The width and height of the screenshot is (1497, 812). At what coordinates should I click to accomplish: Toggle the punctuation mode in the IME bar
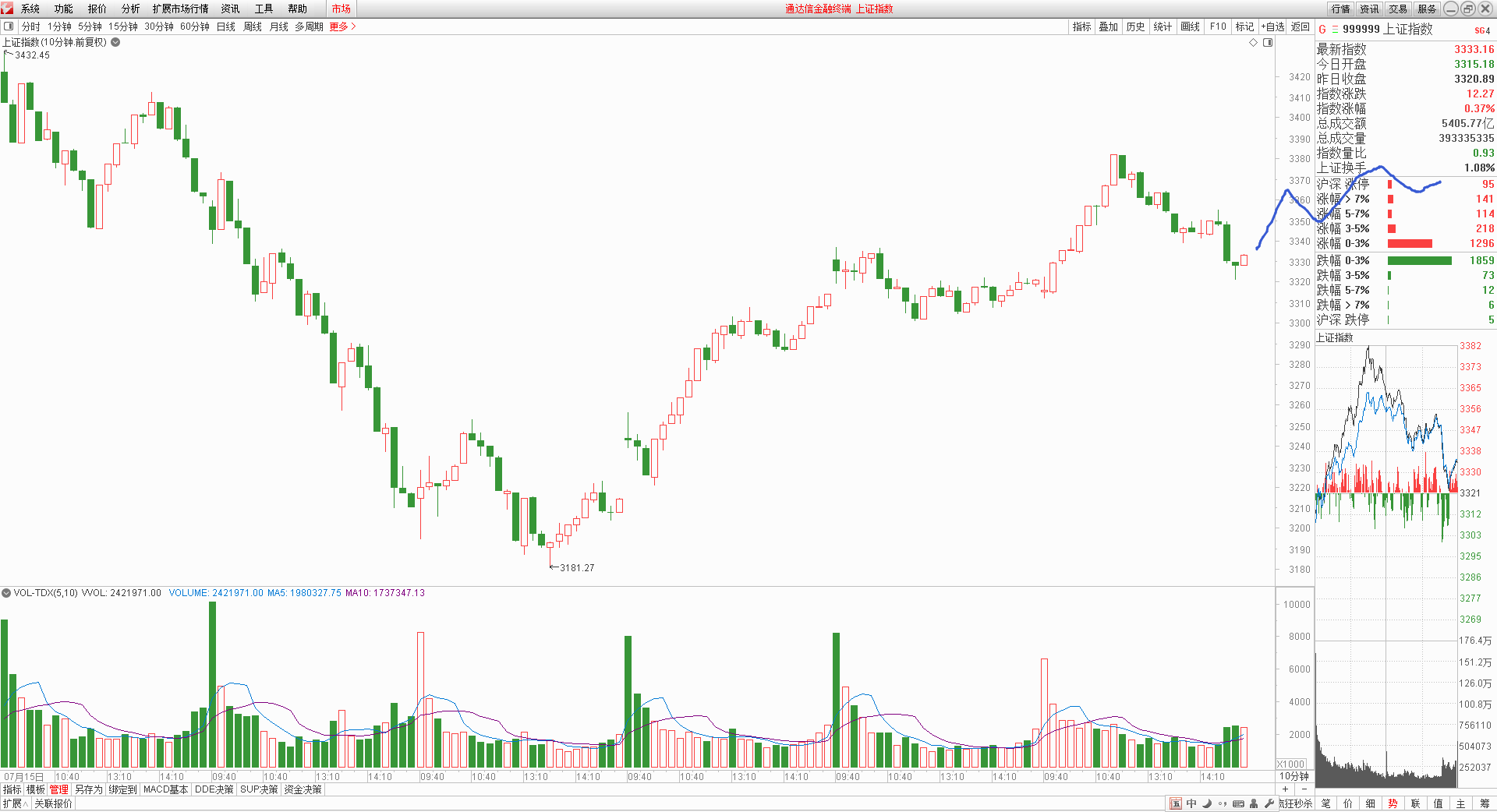tap(1222, 803)
